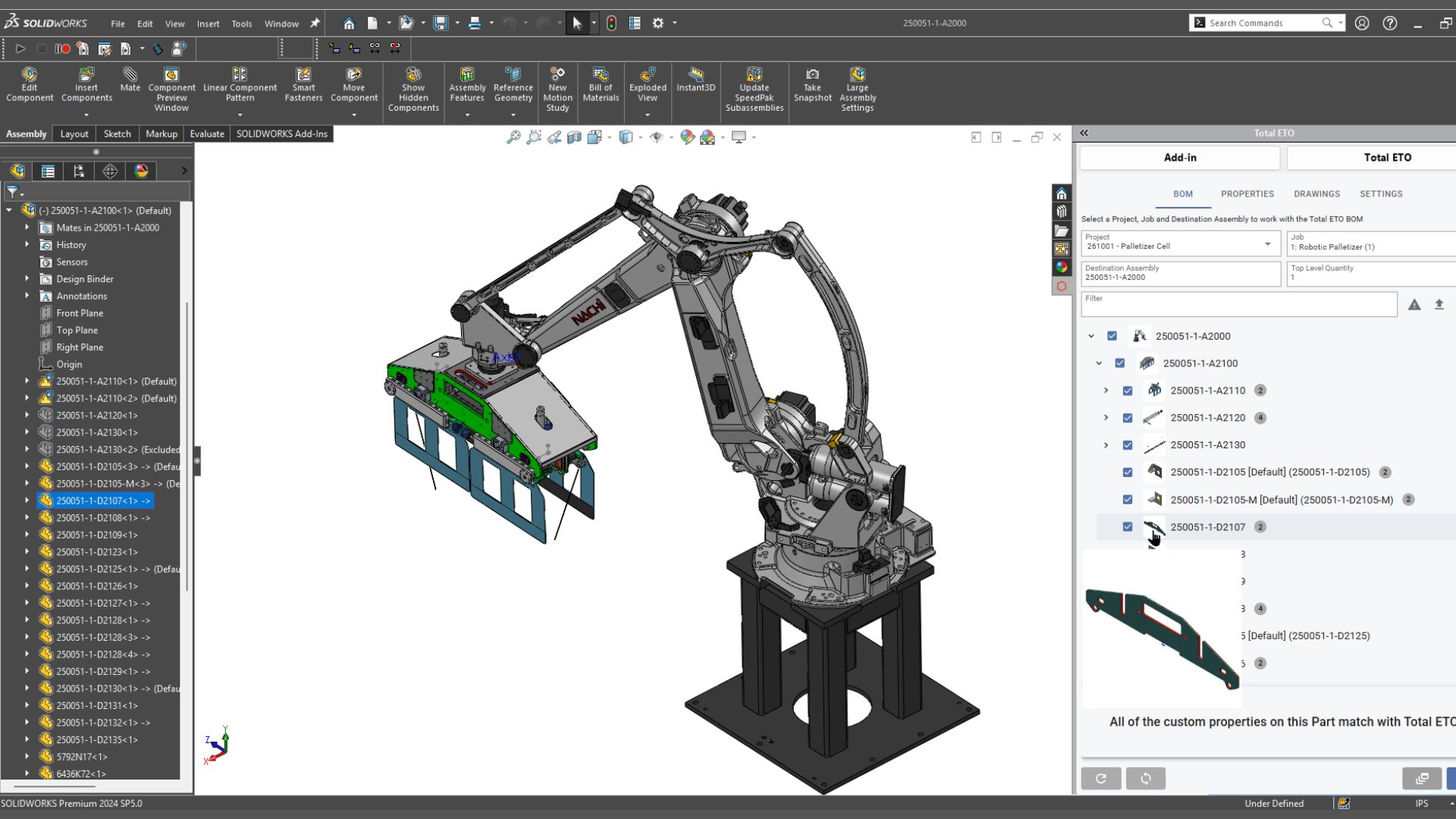Viewport: 1456px width, 819px height.
Task: Uncheck the 250051-1-A2000 checkbox
Action: click(x=1112, y=336)
